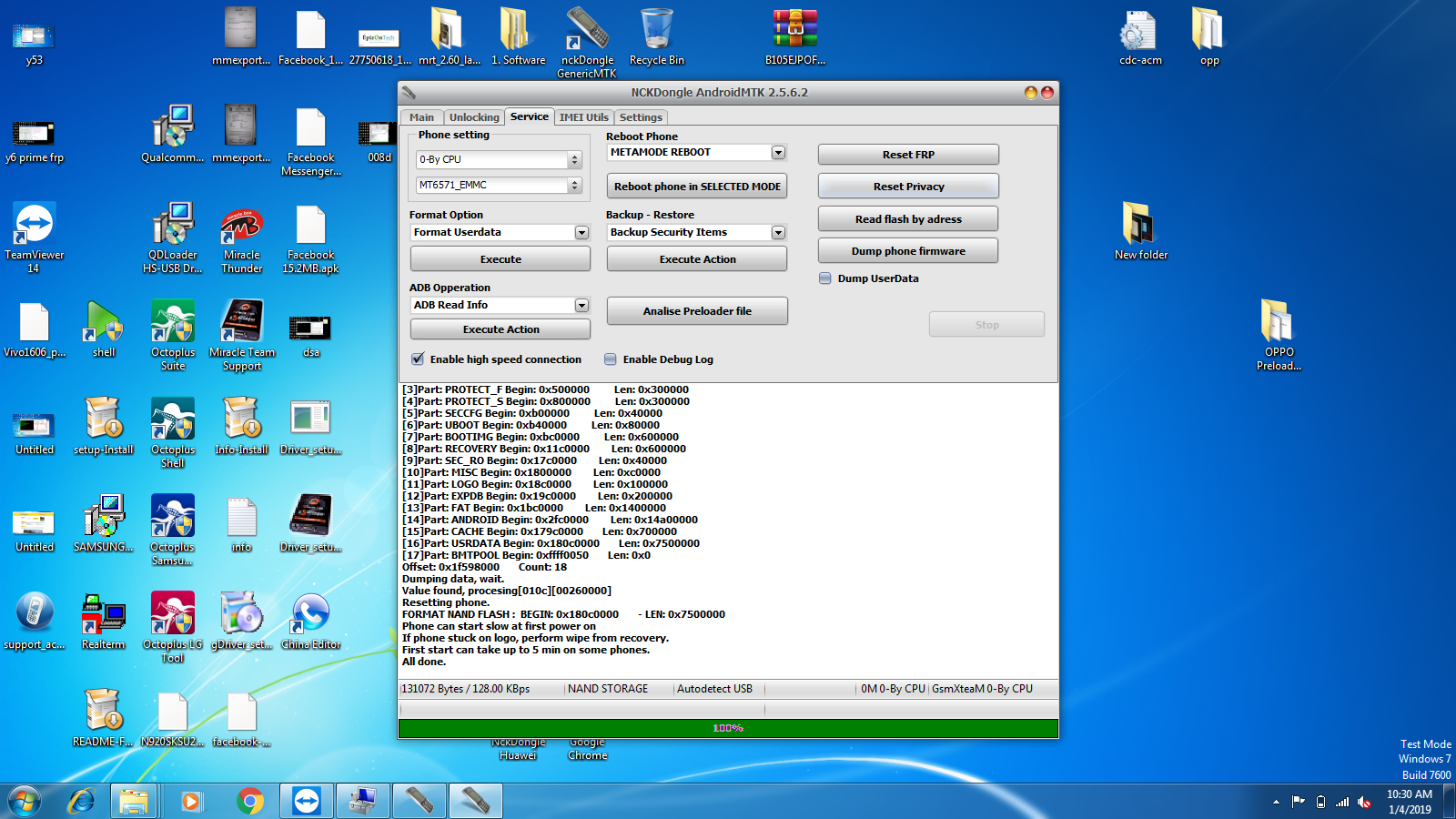Launch the Octoplus Shell desktop icon
The image size is (1456, 819).
click(173, 432)
